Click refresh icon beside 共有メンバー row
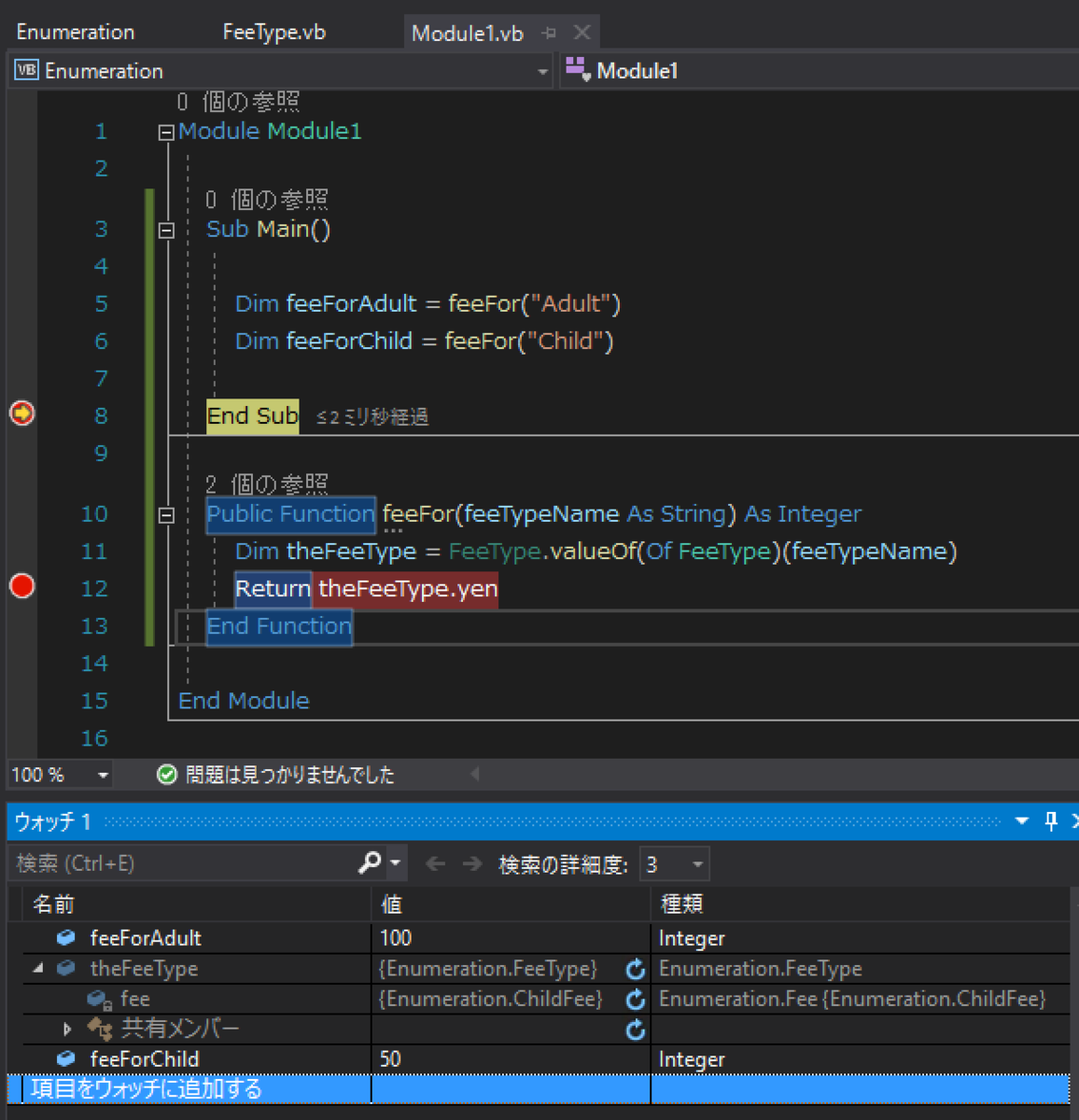Image resolution: width=1079 pixels, height=1120 pixels. (x=636, y=1029)
